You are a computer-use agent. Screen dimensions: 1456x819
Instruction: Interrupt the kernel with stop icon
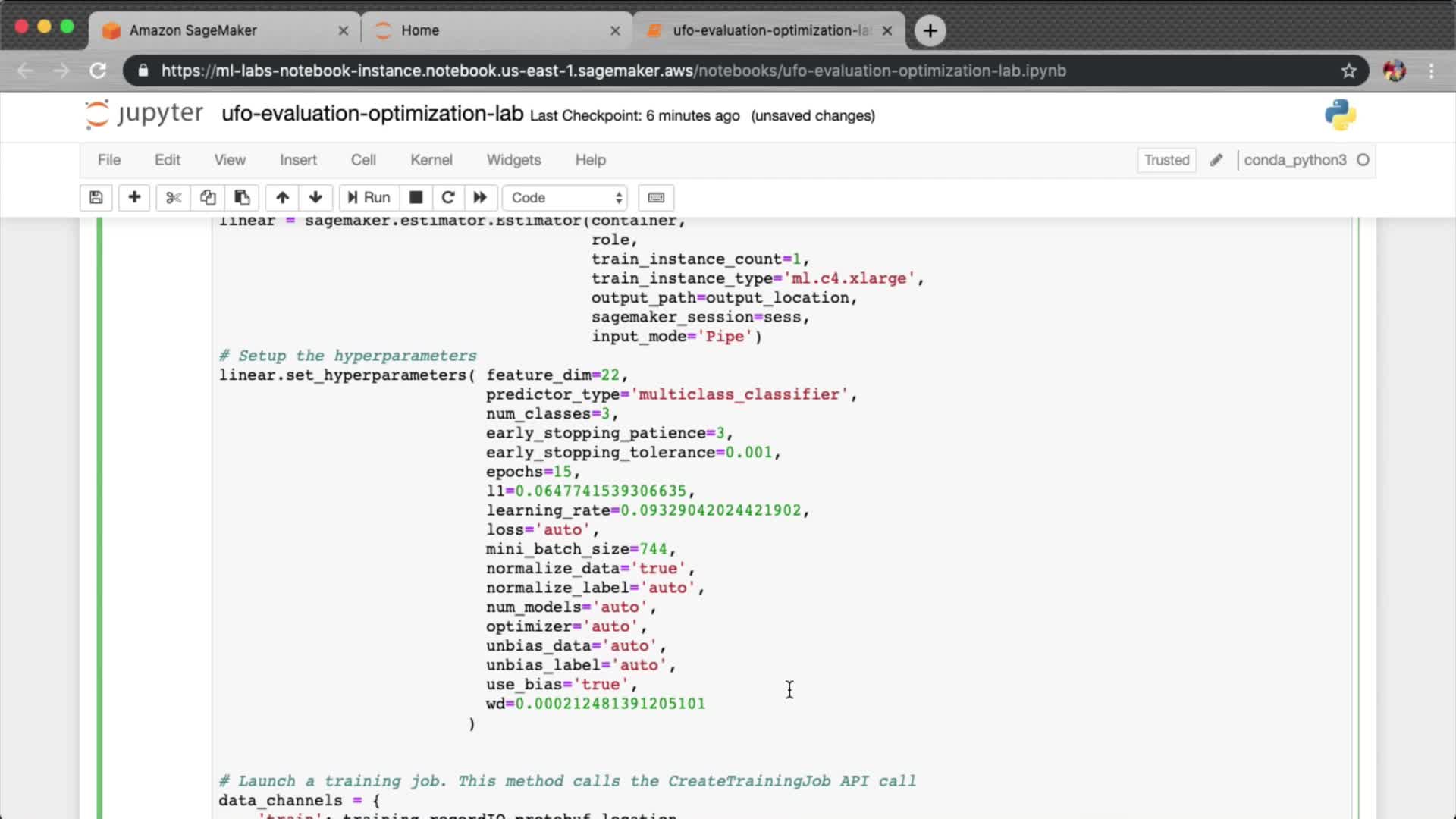pos(416,197)
